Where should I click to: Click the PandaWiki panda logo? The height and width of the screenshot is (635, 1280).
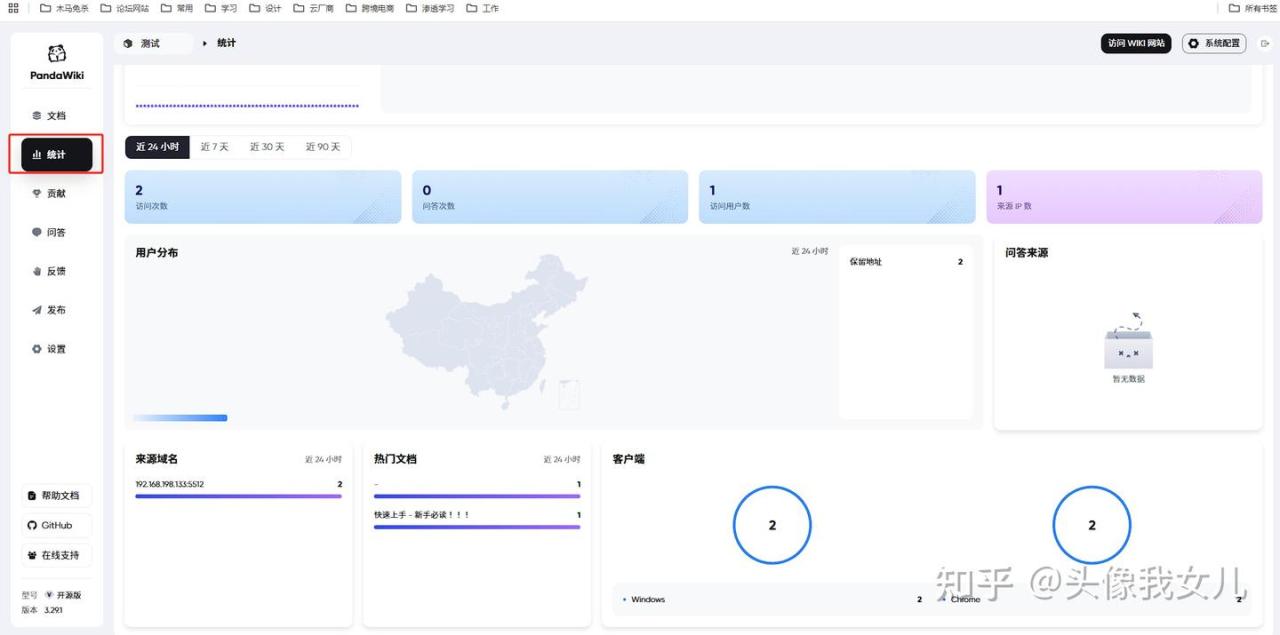tap(57, 54)
